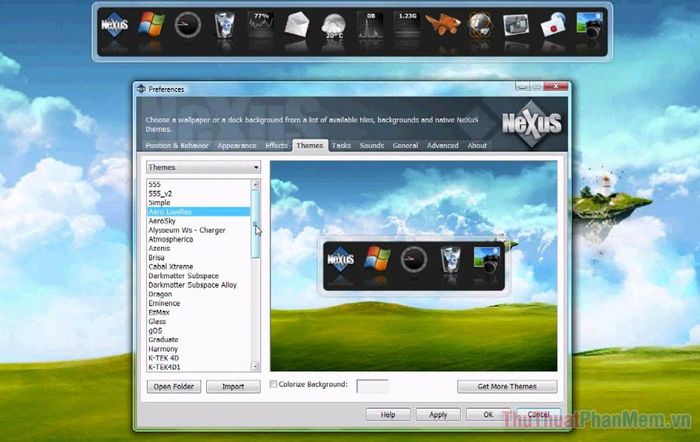Image resolution: width=700 pixels, height=442 pixels.
Task: Click the theme list scrollbar thumb
Action: pos(255,224)
